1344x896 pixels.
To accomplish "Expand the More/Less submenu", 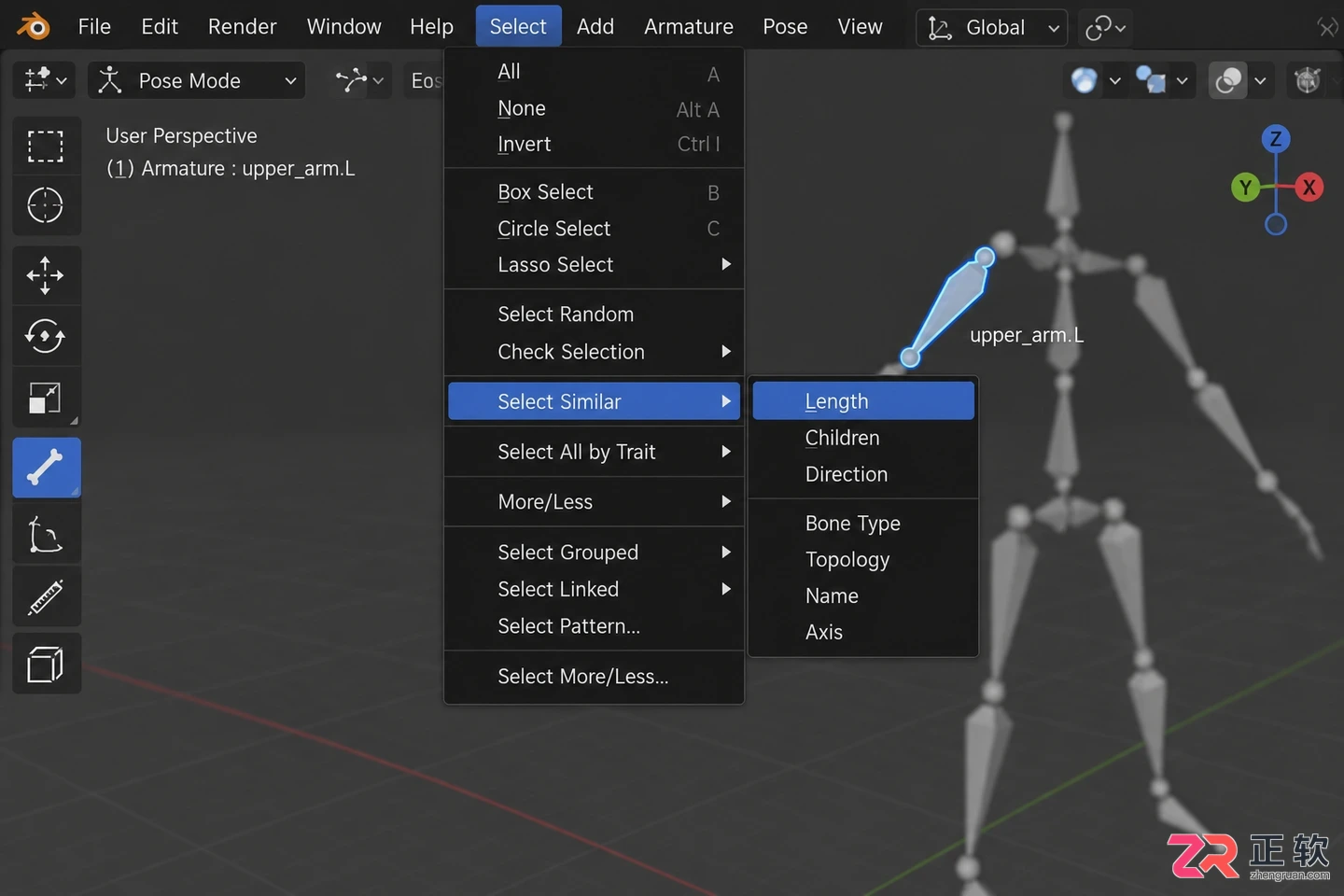I will coord(595,502).
